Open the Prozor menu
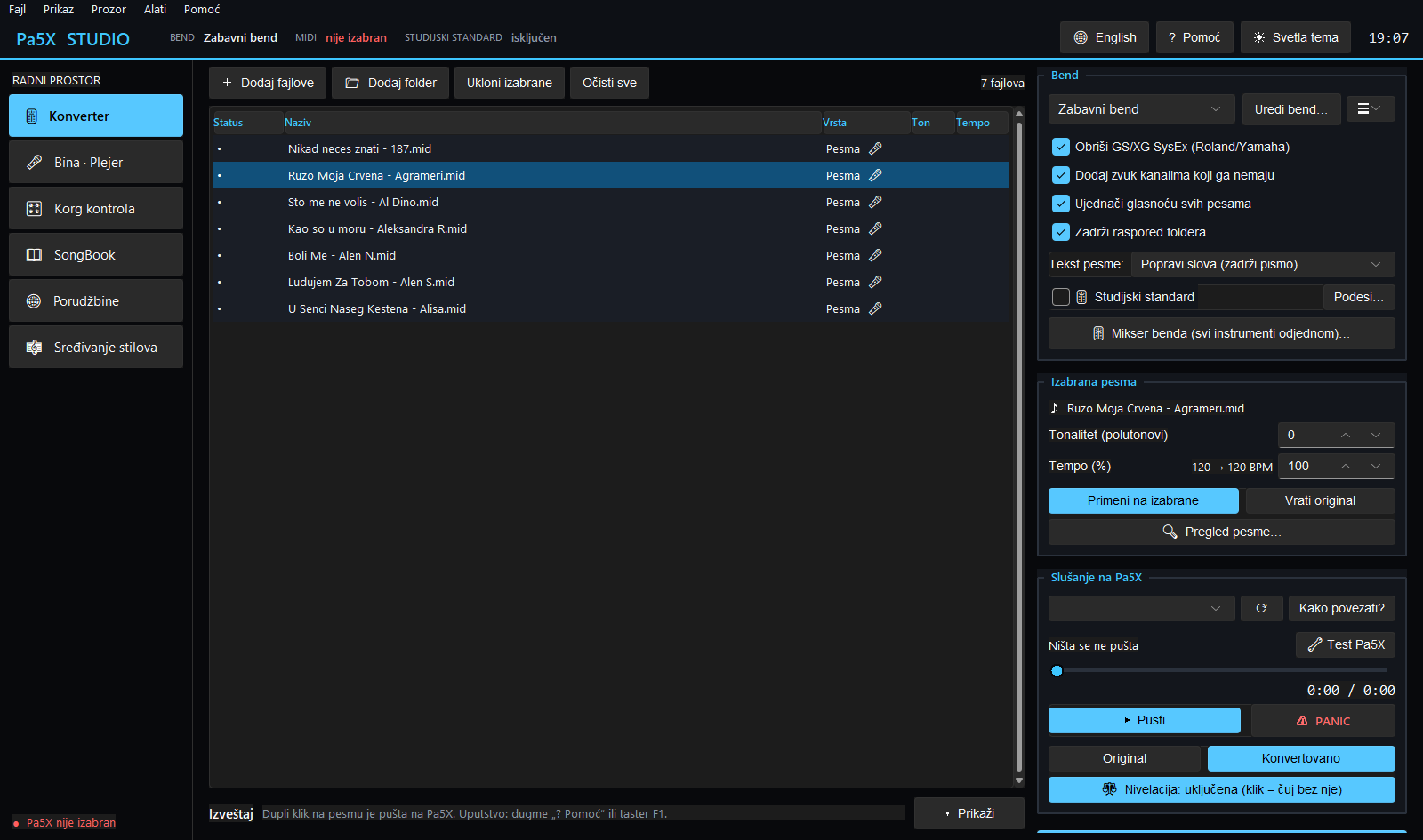Screen dimensions: 1423x840 (x=109, y=9)
